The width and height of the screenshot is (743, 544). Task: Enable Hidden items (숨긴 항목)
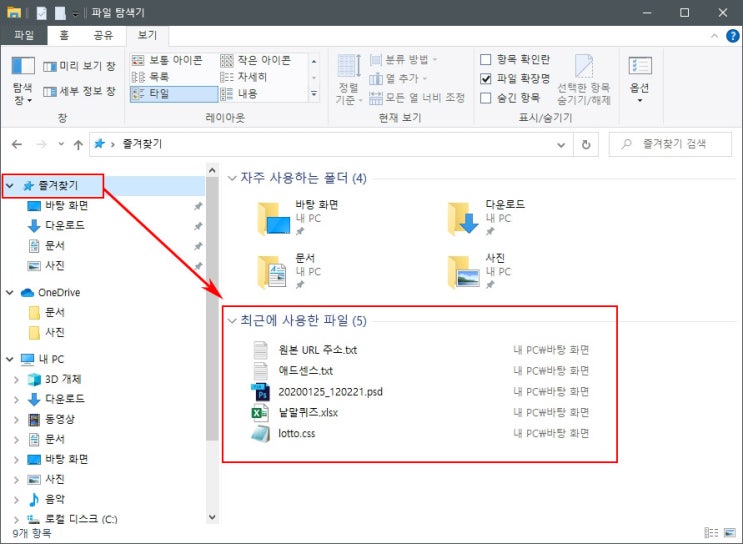[x=510, y=98]
